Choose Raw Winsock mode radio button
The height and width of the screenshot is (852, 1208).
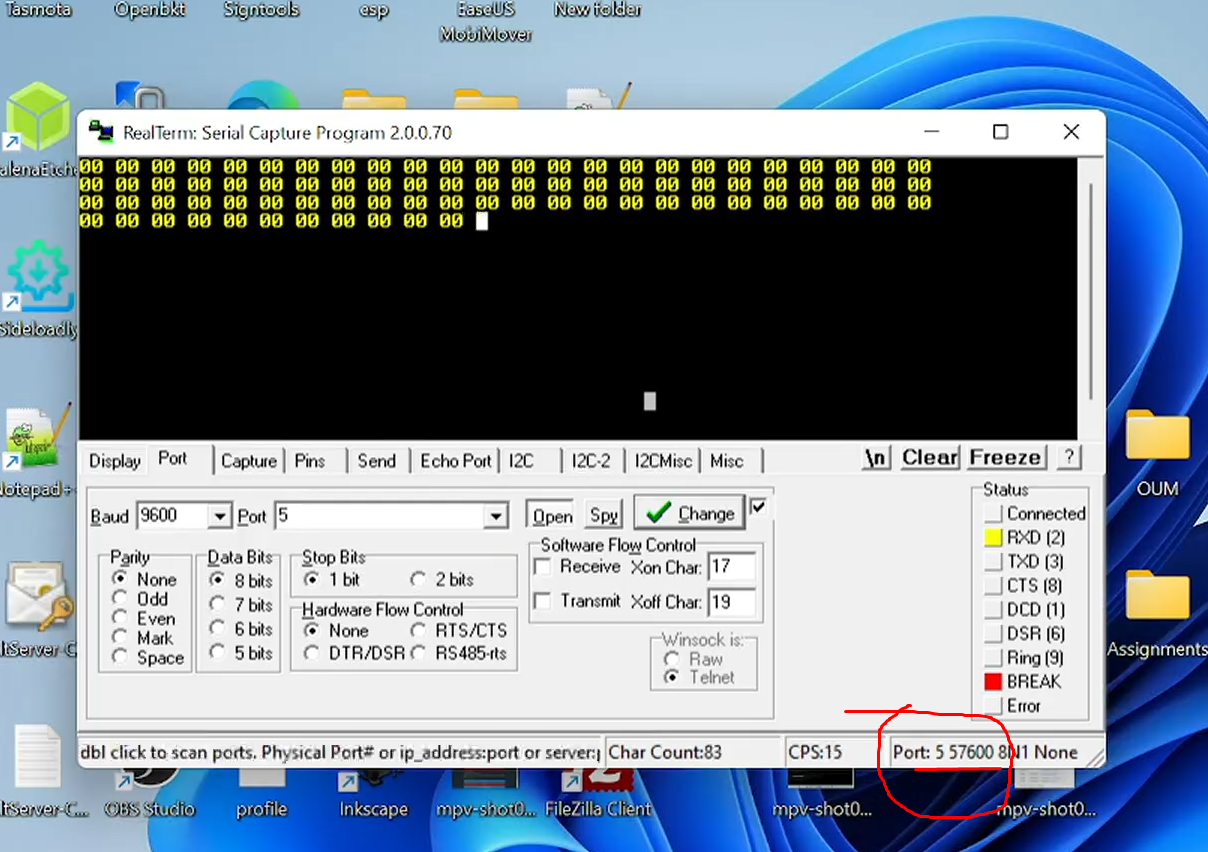pyautogui.click(x=671, y=659)
